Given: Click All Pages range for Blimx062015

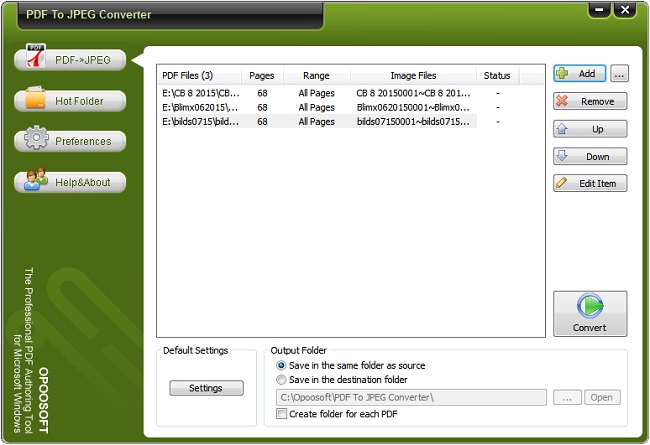Looking at the screenshot, I should (x=316, y=107).
